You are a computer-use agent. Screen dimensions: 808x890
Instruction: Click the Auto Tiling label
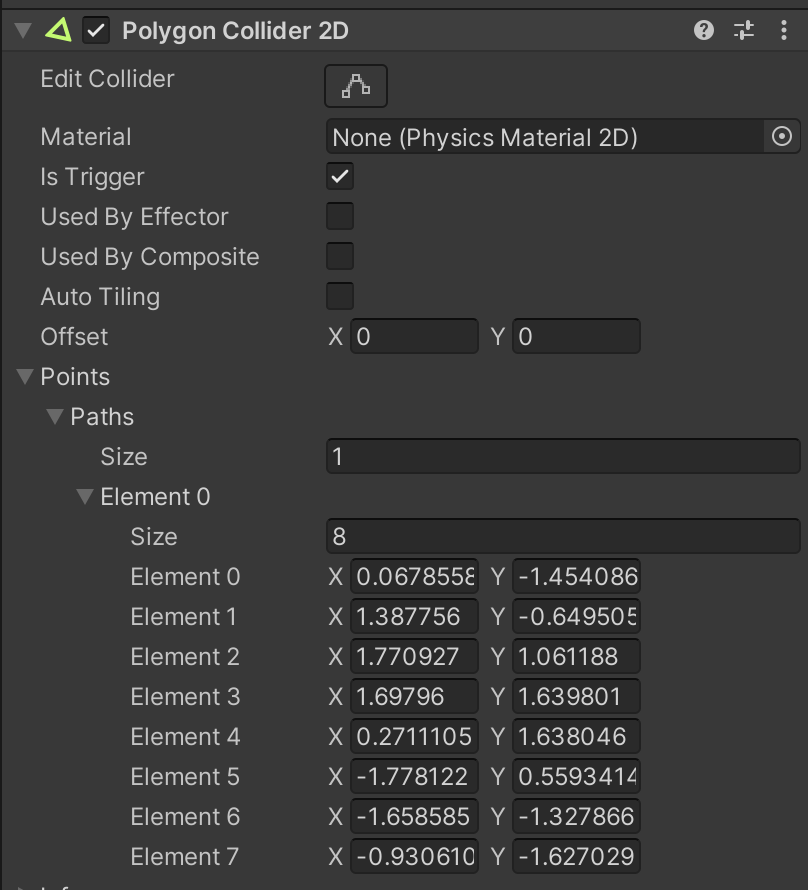100,297
